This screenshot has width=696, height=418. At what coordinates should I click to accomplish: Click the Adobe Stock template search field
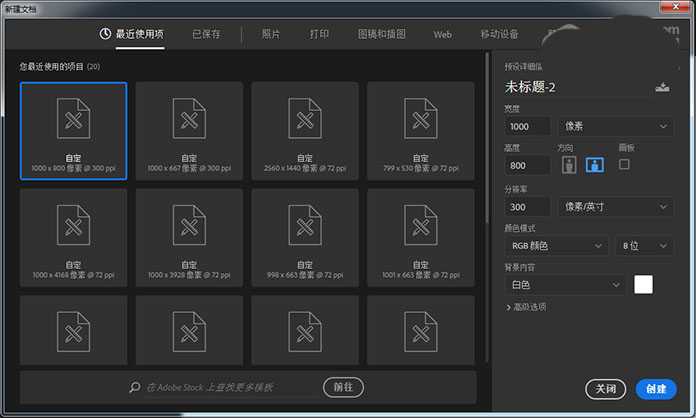coord(210,387)
